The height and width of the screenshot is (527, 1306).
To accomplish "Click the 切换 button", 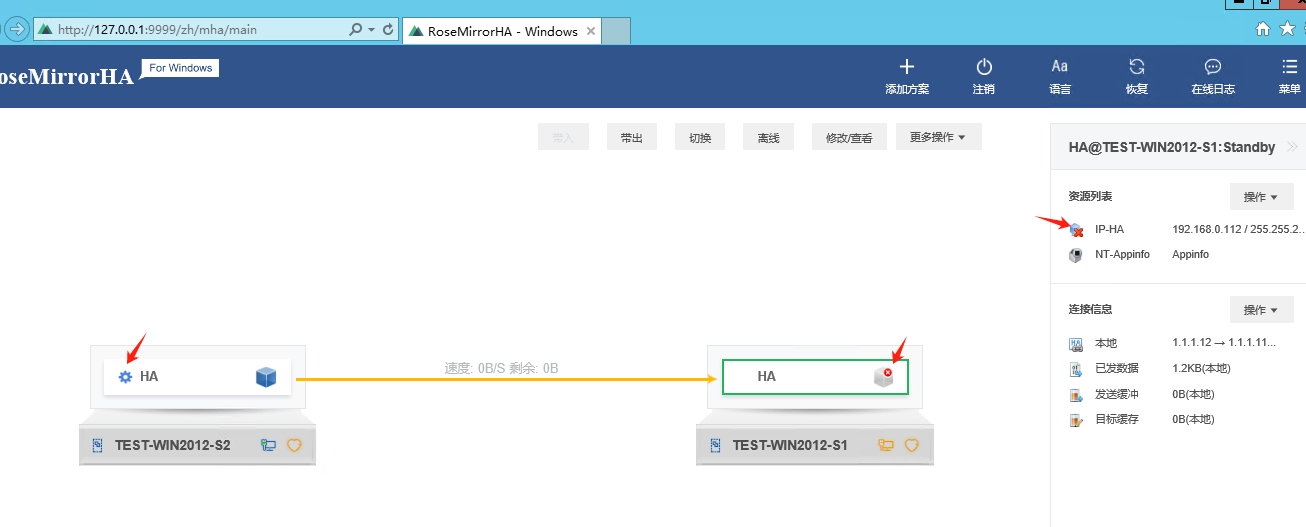I will (x=700, y=137).
